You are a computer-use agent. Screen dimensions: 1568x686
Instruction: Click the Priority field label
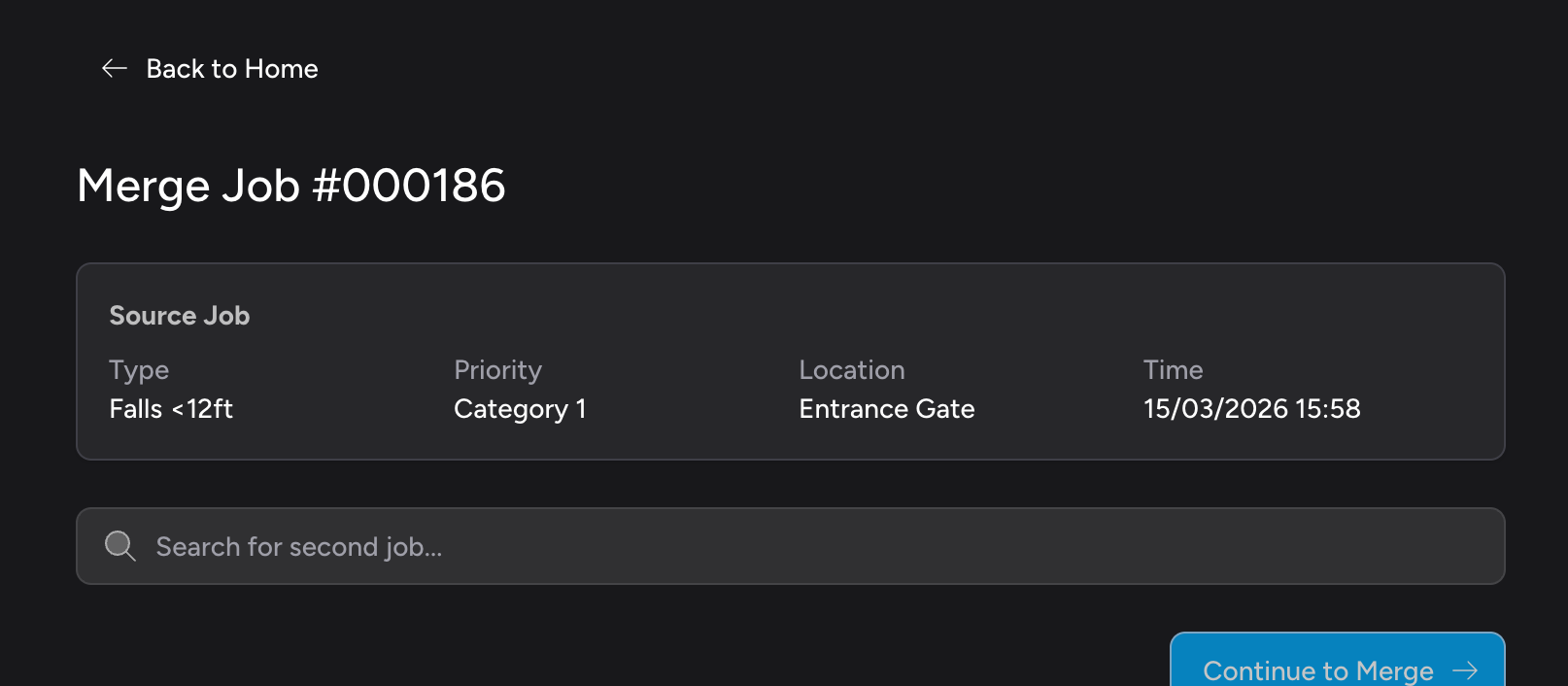[497, 369]
